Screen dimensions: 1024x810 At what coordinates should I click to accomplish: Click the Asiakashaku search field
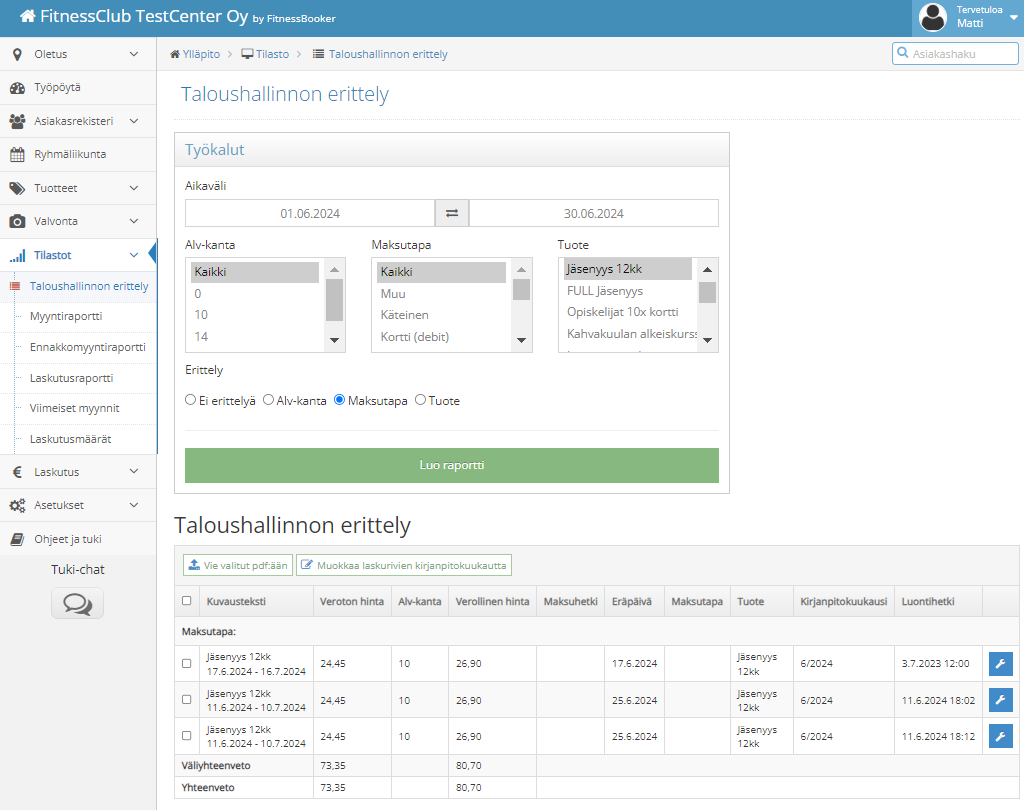[x=955, y=54]
